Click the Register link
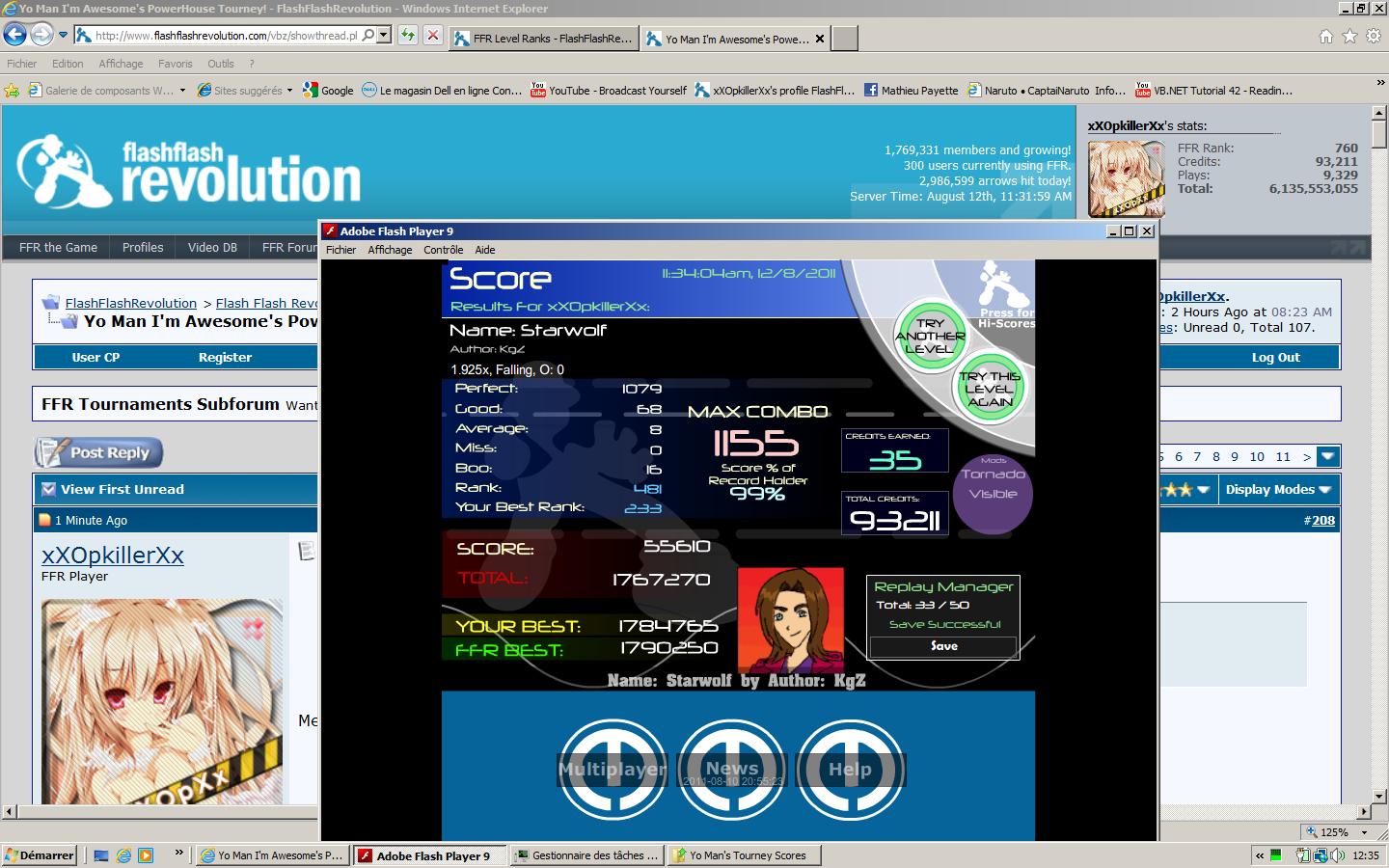 [225, 357]
